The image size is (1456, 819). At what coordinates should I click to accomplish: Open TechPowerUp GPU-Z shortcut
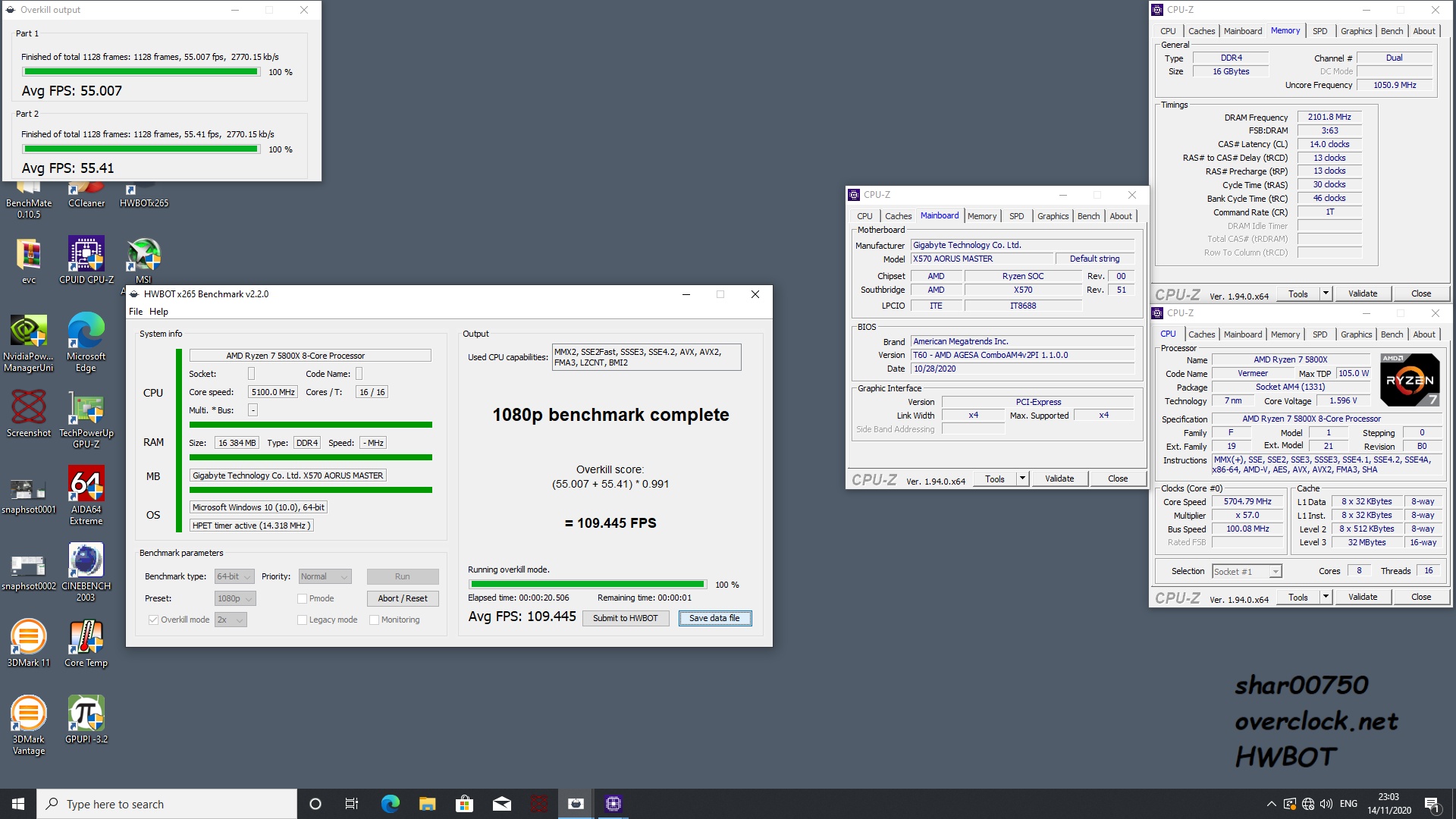[x=86, y=419]
